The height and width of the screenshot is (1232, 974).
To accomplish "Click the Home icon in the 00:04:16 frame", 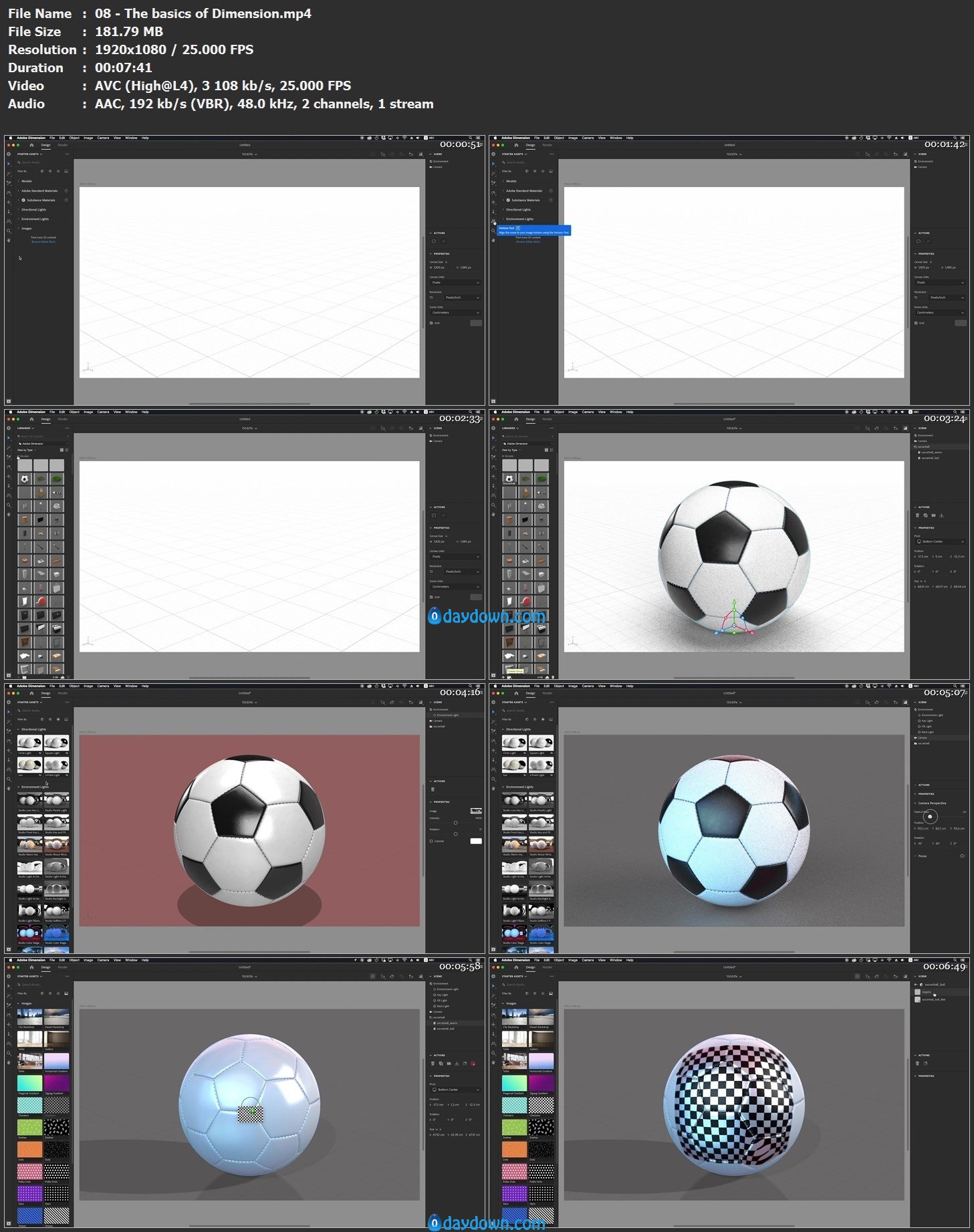I will [31, 693].
